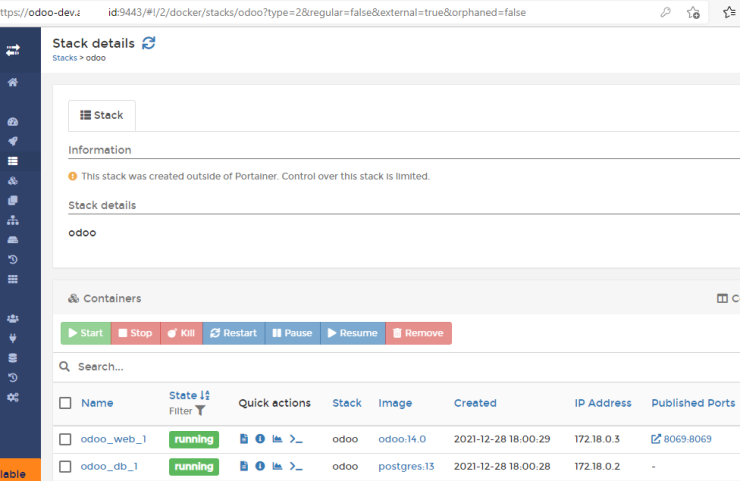This screenshot has height=481, width=740.
Task: Sort by Name column header
Action: 97,403
